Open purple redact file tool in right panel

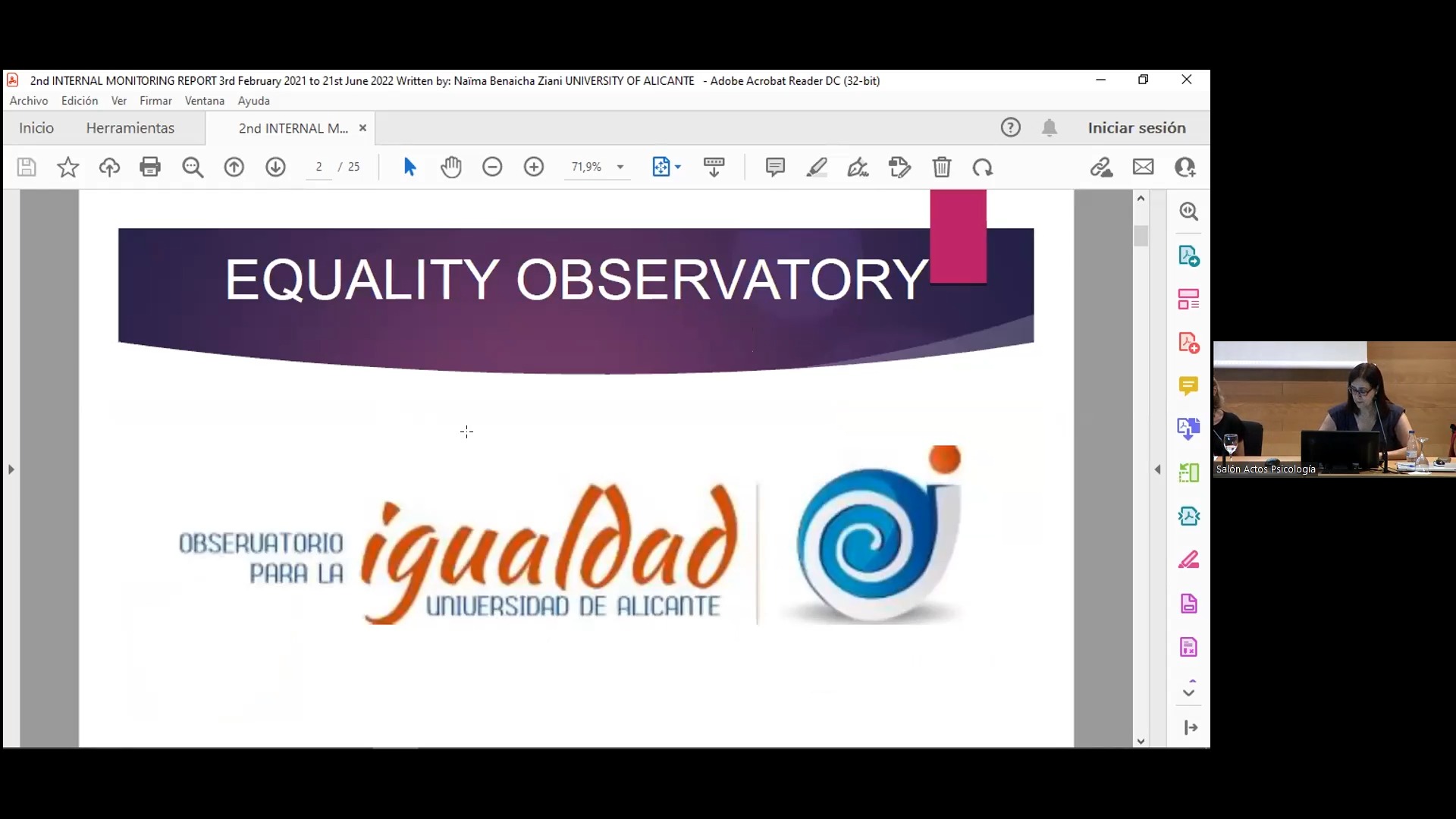(1188, 647)
